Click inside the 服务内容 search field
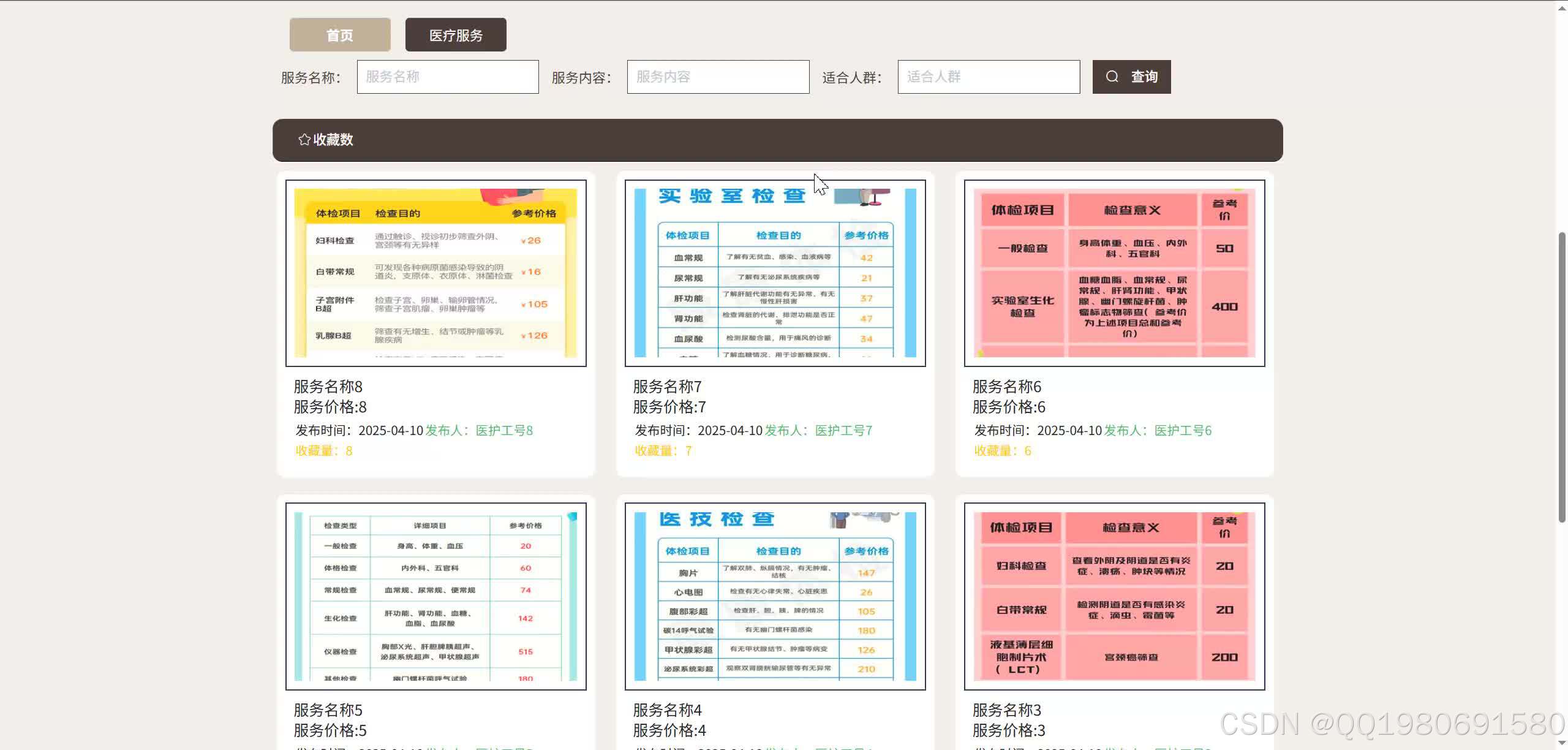Viewport: 1568px width, 750px height. coord(718,77)
